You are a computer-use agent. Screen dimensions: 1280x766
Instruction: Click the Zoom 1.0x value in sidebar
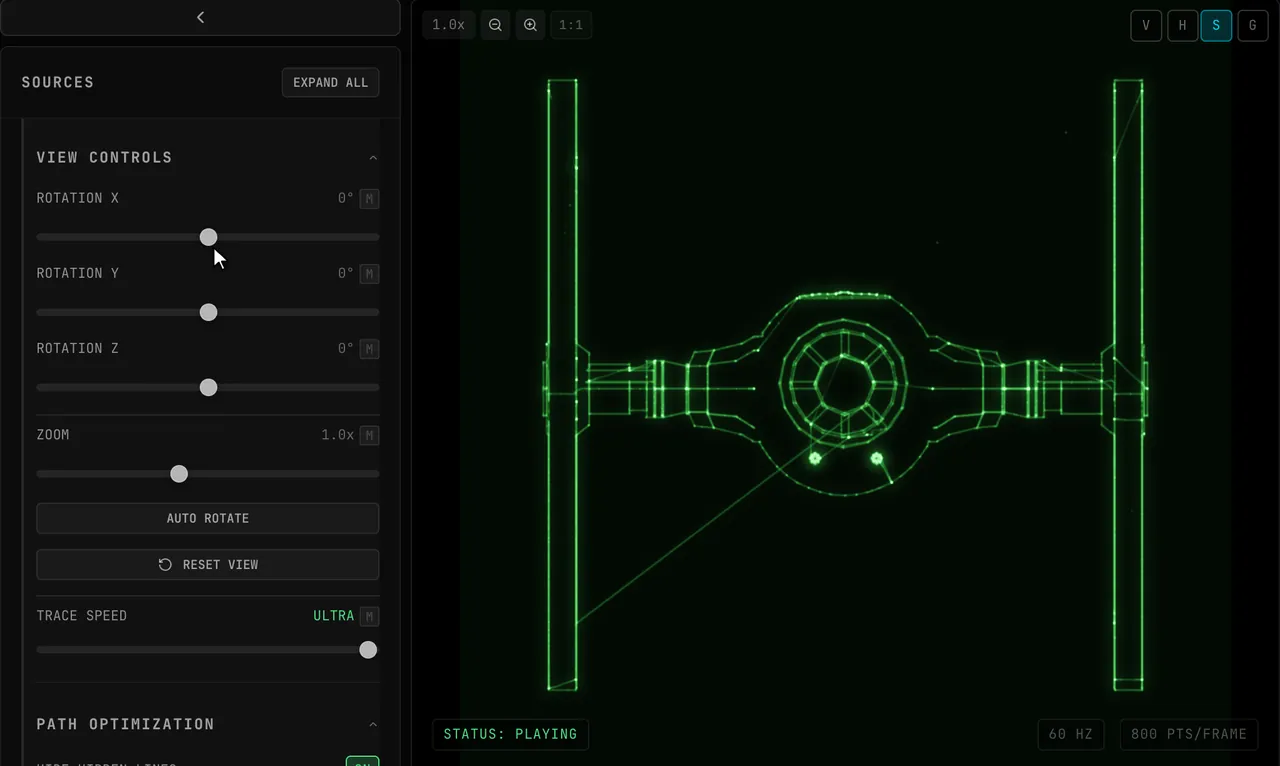pos(337,435)
